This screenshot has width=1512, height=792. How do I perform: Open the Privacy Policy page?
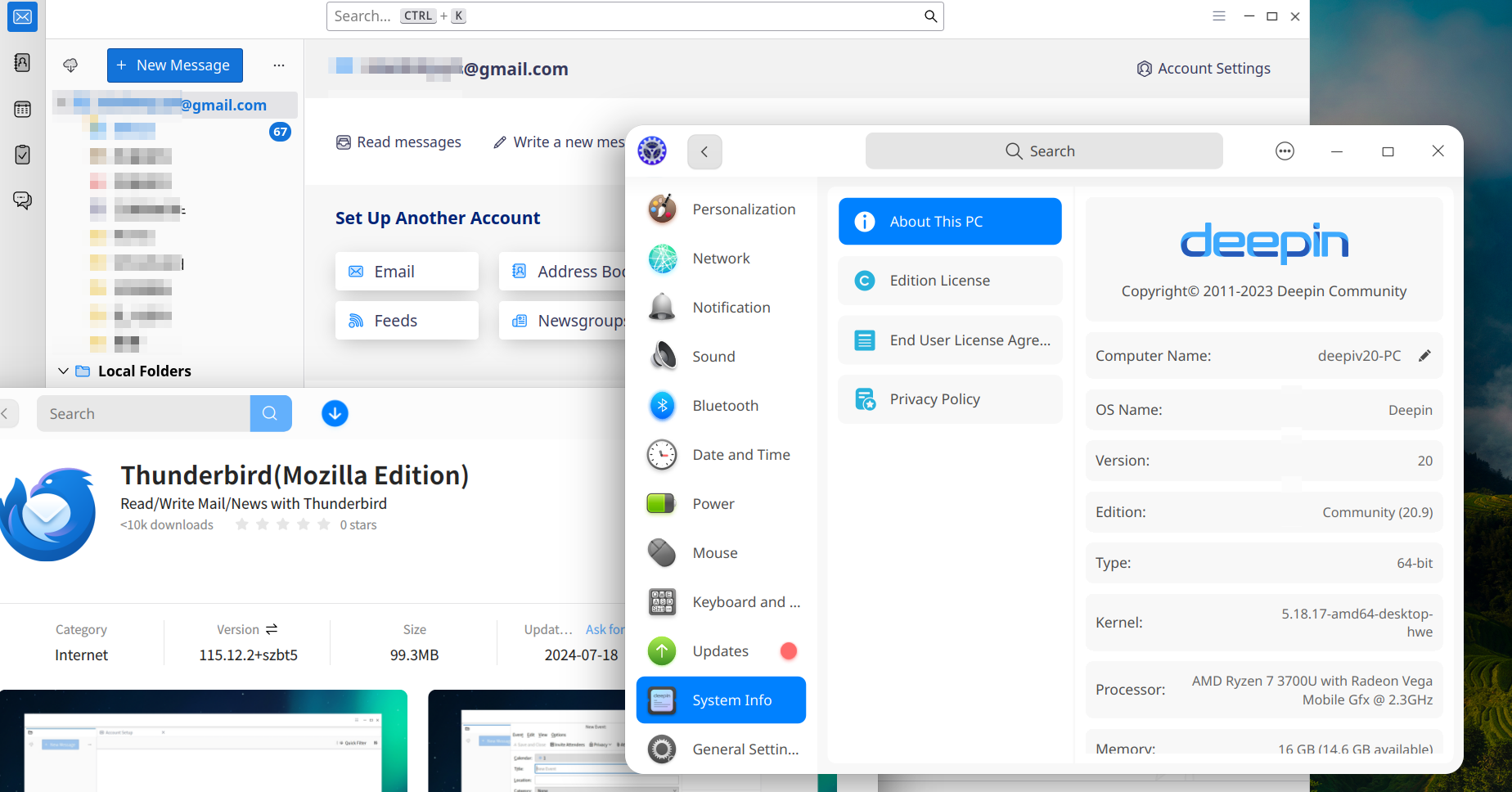pyautogui.click(x=950, y=399)
